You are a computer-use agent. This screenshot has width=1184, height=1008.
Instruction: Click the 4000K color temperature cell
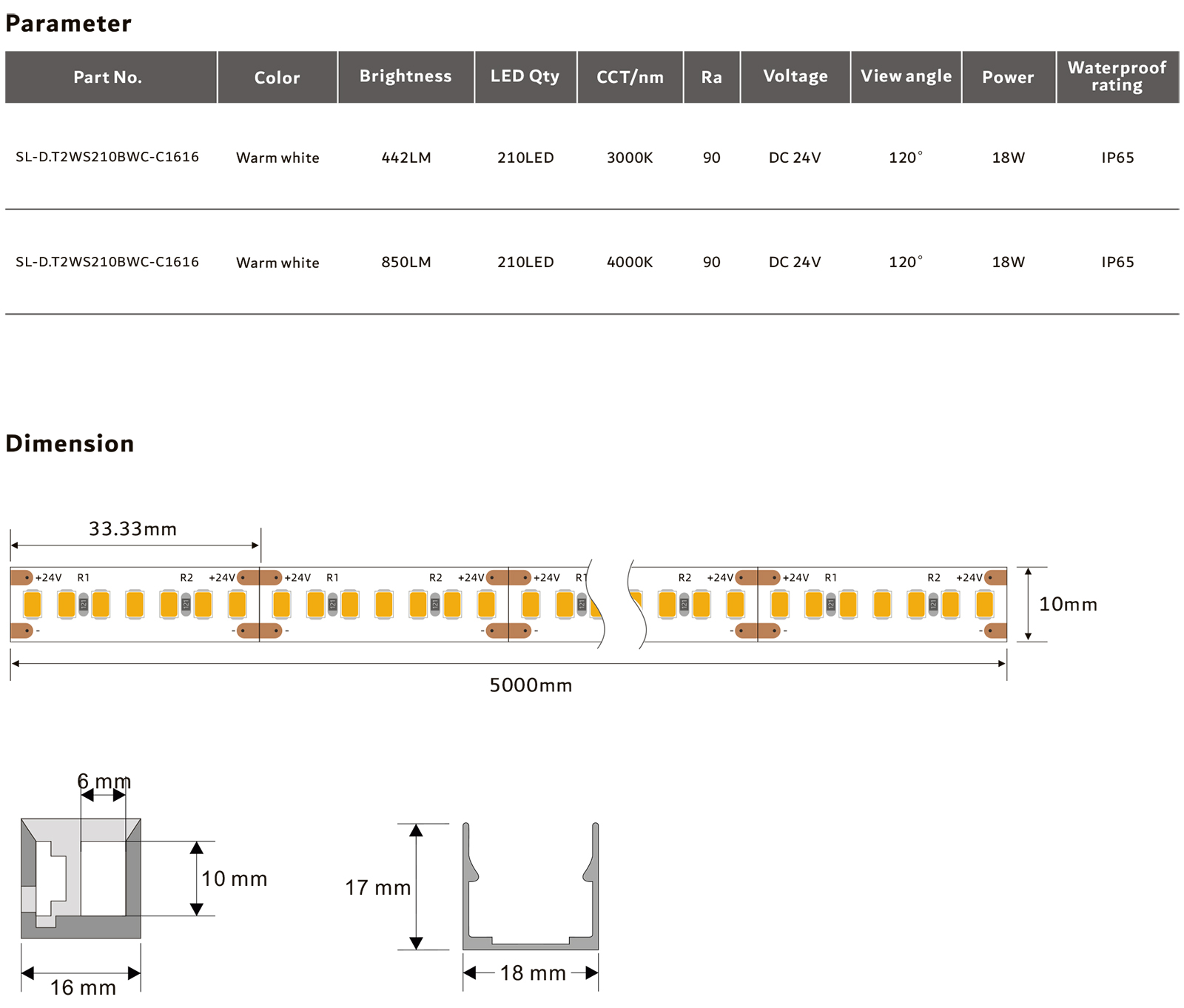tap(629, 262)
